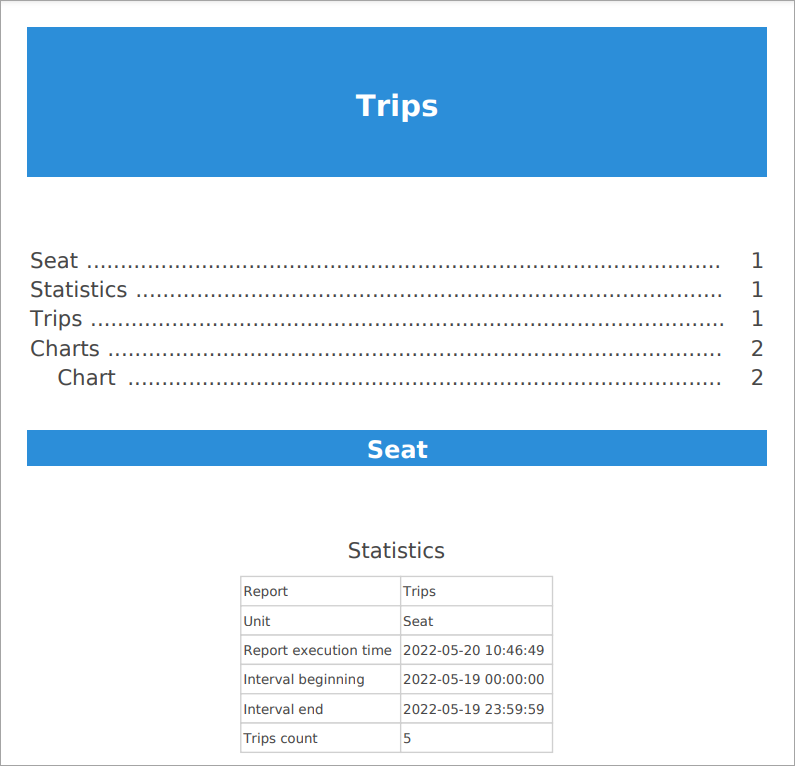Open the indented Chart sub-entry in contents
Screen dimensions: 795x766
coord(87,378)
